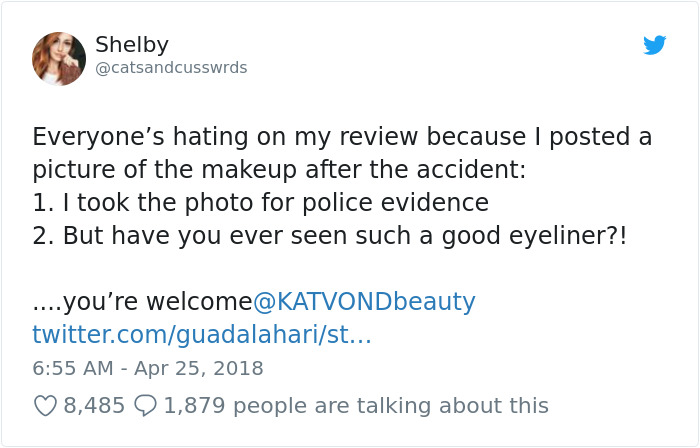Like the tweet with the heart icon

[x=45, y=406]
